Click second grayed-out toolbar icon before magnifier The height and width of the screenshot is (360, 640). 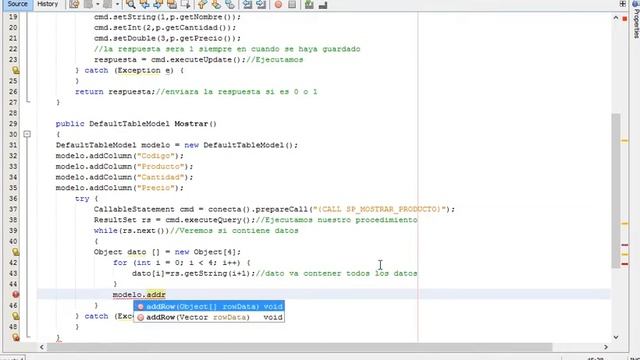click(x=107, y=4)
